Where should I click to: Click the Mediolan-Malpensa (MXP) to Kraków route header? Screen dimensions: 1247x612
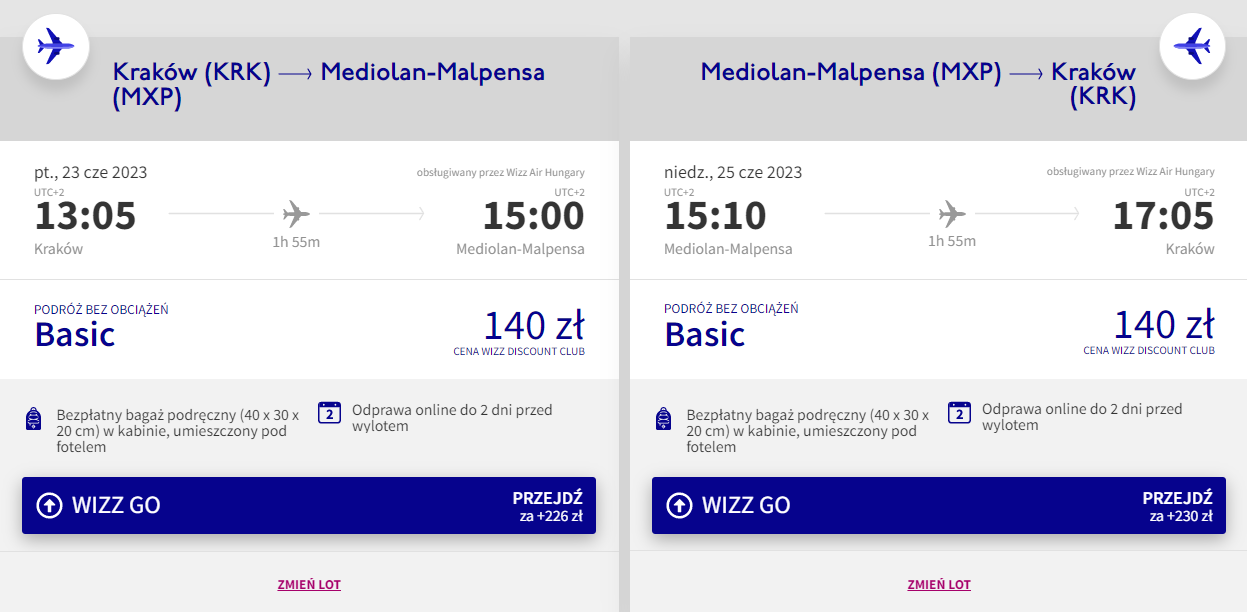[x=918, y=85]
